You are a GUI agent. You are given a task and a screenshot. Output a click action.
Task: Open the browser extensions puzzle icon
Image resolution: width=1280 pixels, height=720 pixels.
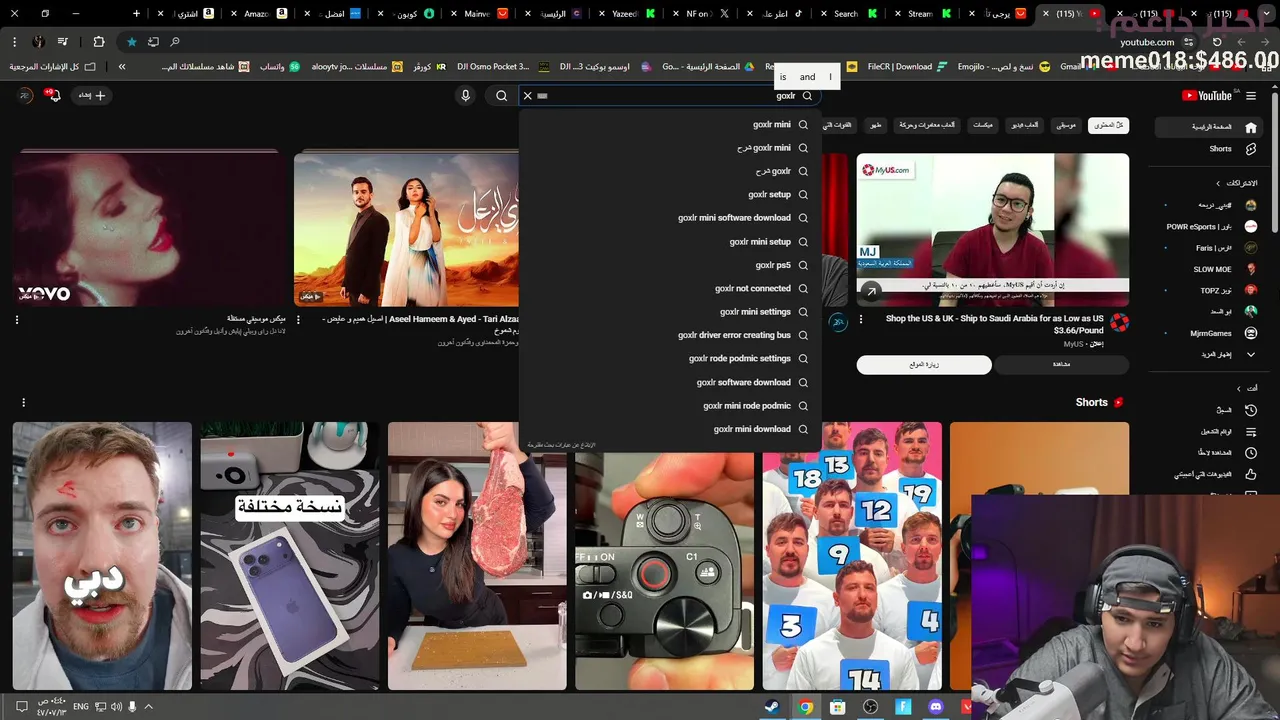click(x=98, y=42)
